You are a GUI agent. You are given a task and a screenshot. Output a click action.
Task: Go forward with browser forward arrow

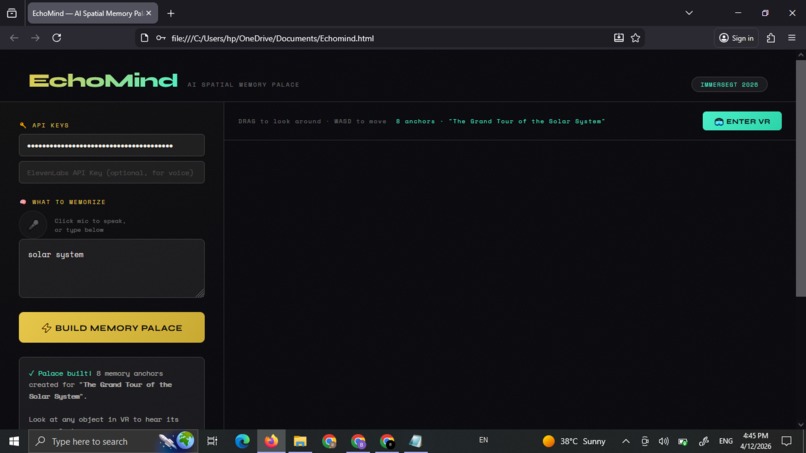(x=35, y=38)
